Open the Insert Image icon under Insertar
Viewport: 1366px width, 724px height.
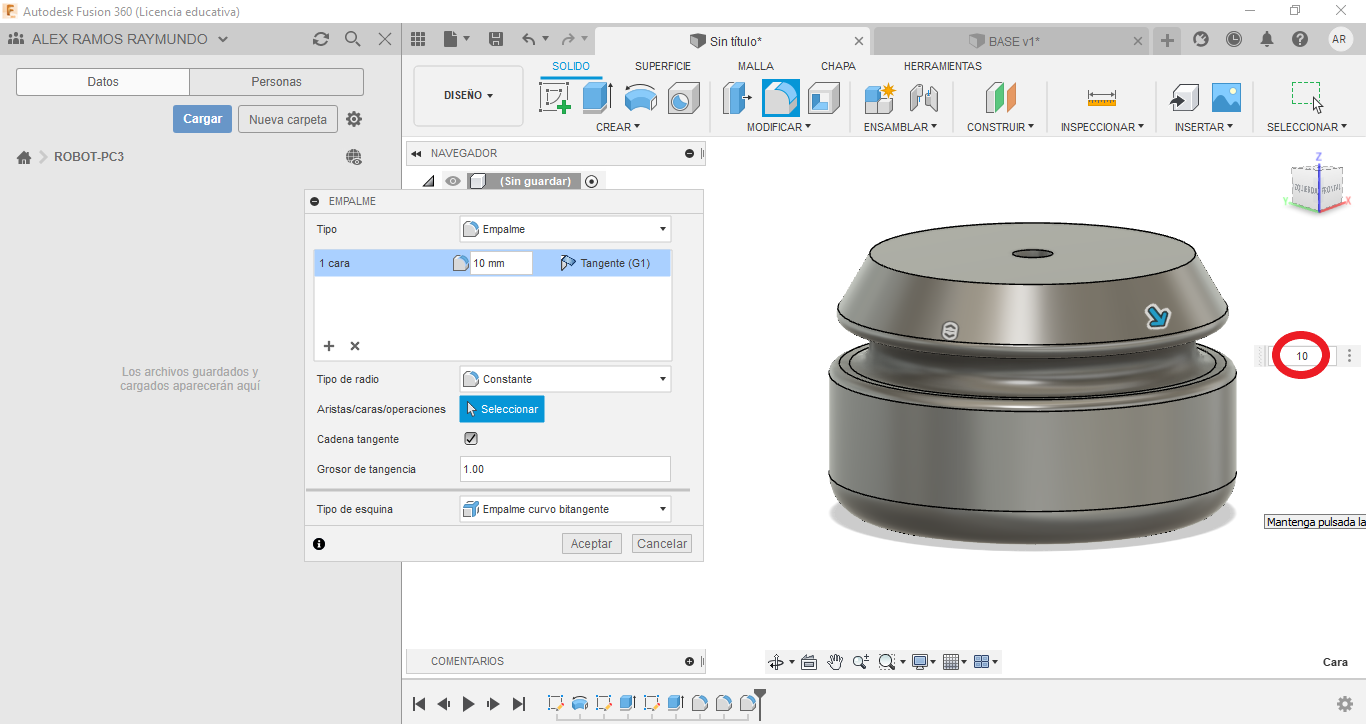click(1226, 98)
